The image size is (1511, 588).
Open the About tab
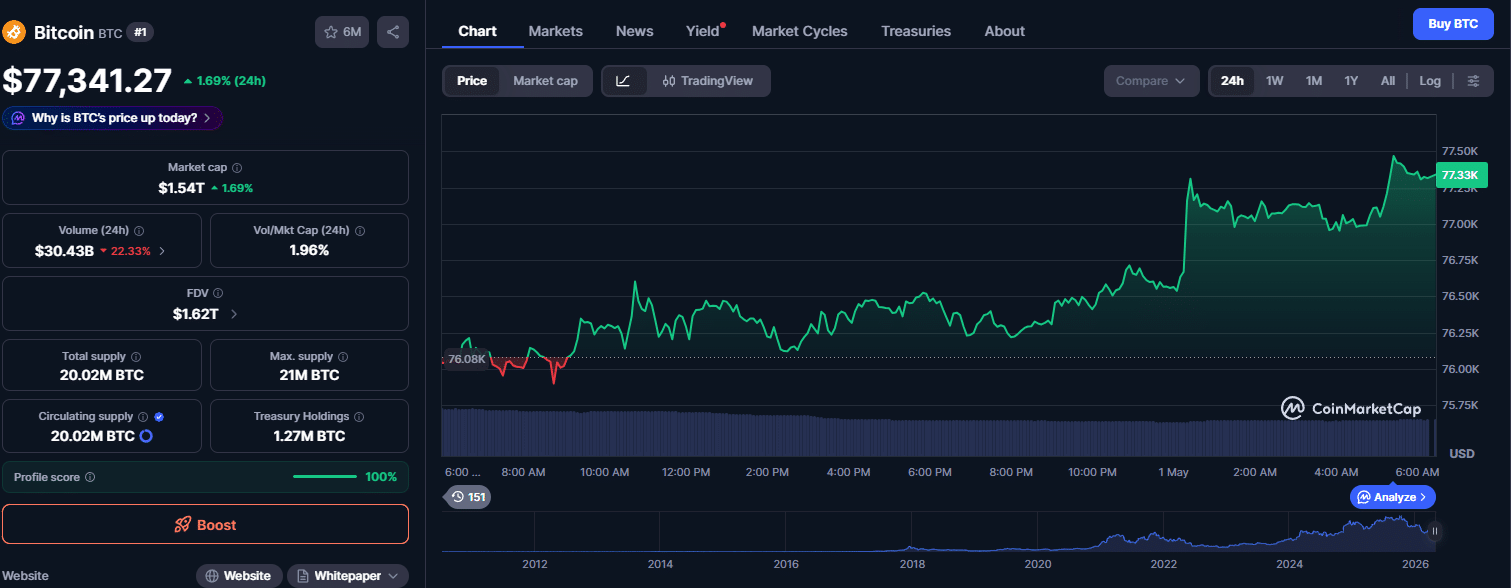coord(1004,31)
